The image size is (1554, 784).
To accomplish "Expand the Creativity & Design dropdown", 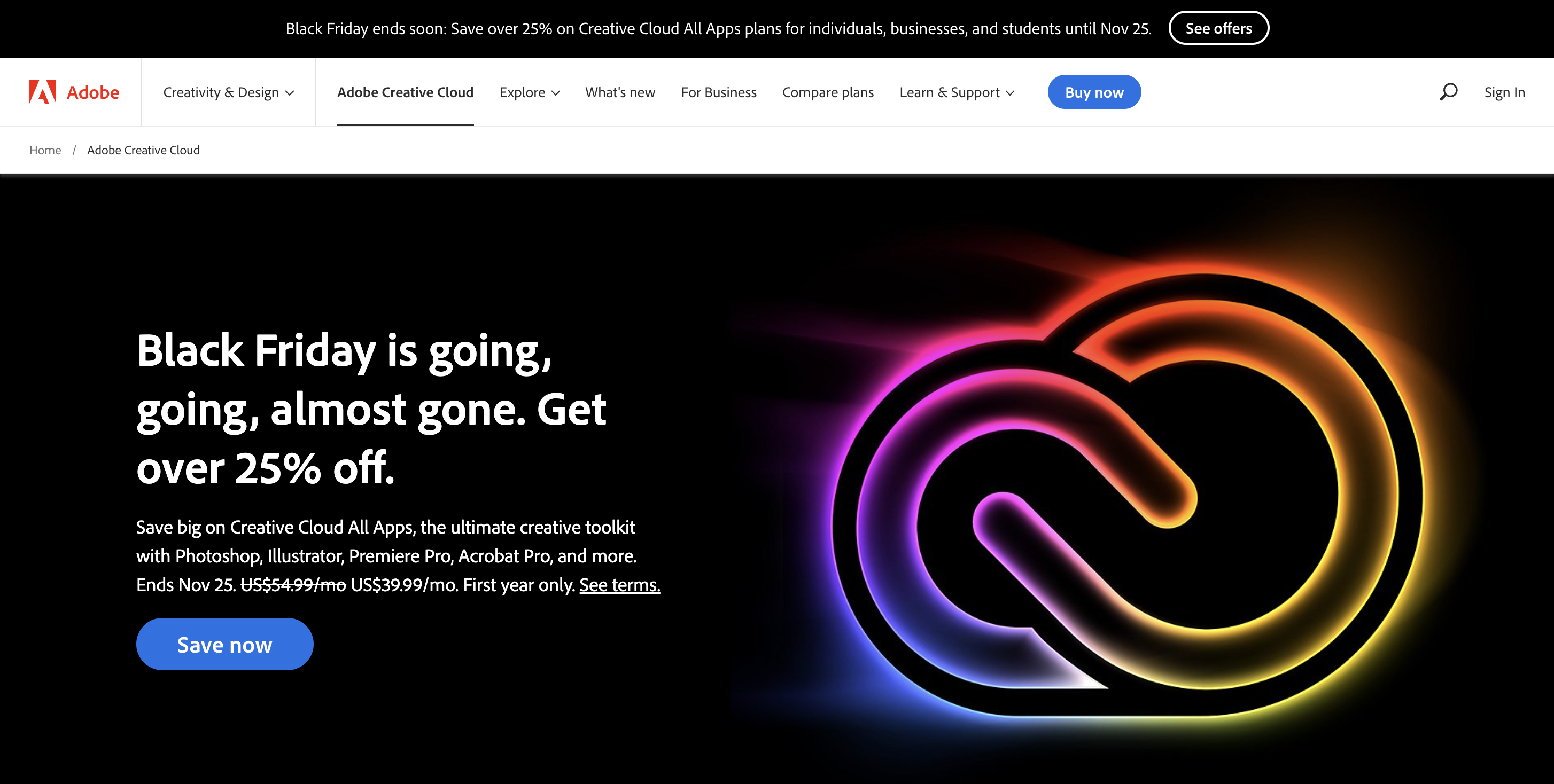I will tap(229, 92).
